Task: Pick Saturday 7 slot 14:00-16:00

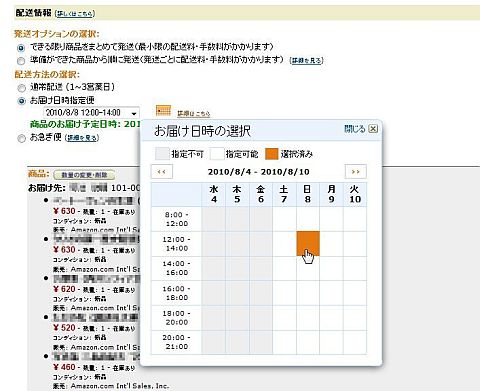Action: [284, 268]
